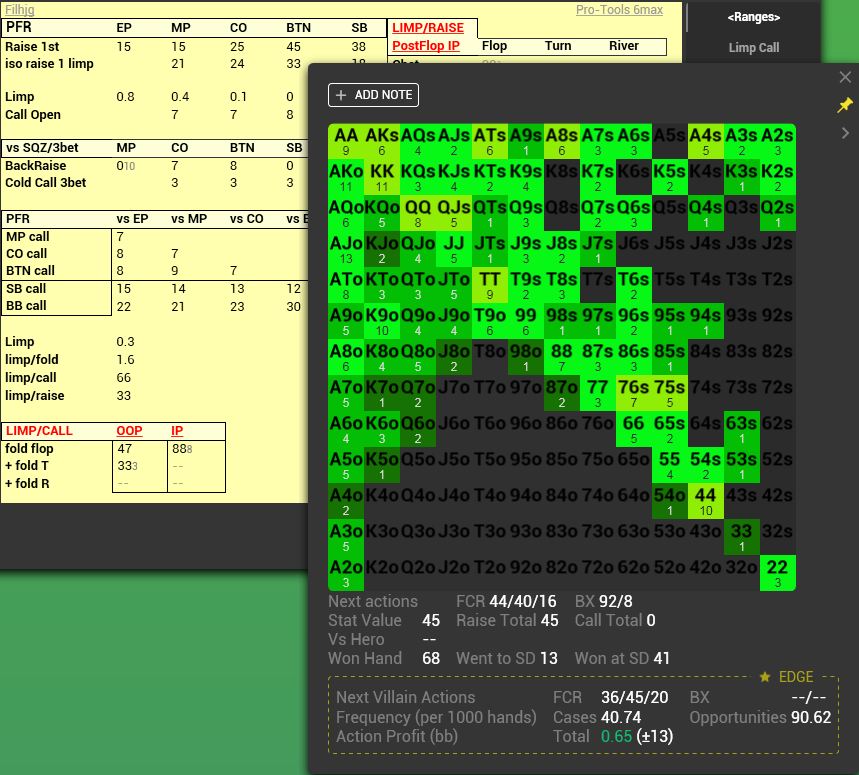This screenshot has width=859, height=775.
Task: Select the River column header
Action: pyautogui.click(x=624, y=46)
